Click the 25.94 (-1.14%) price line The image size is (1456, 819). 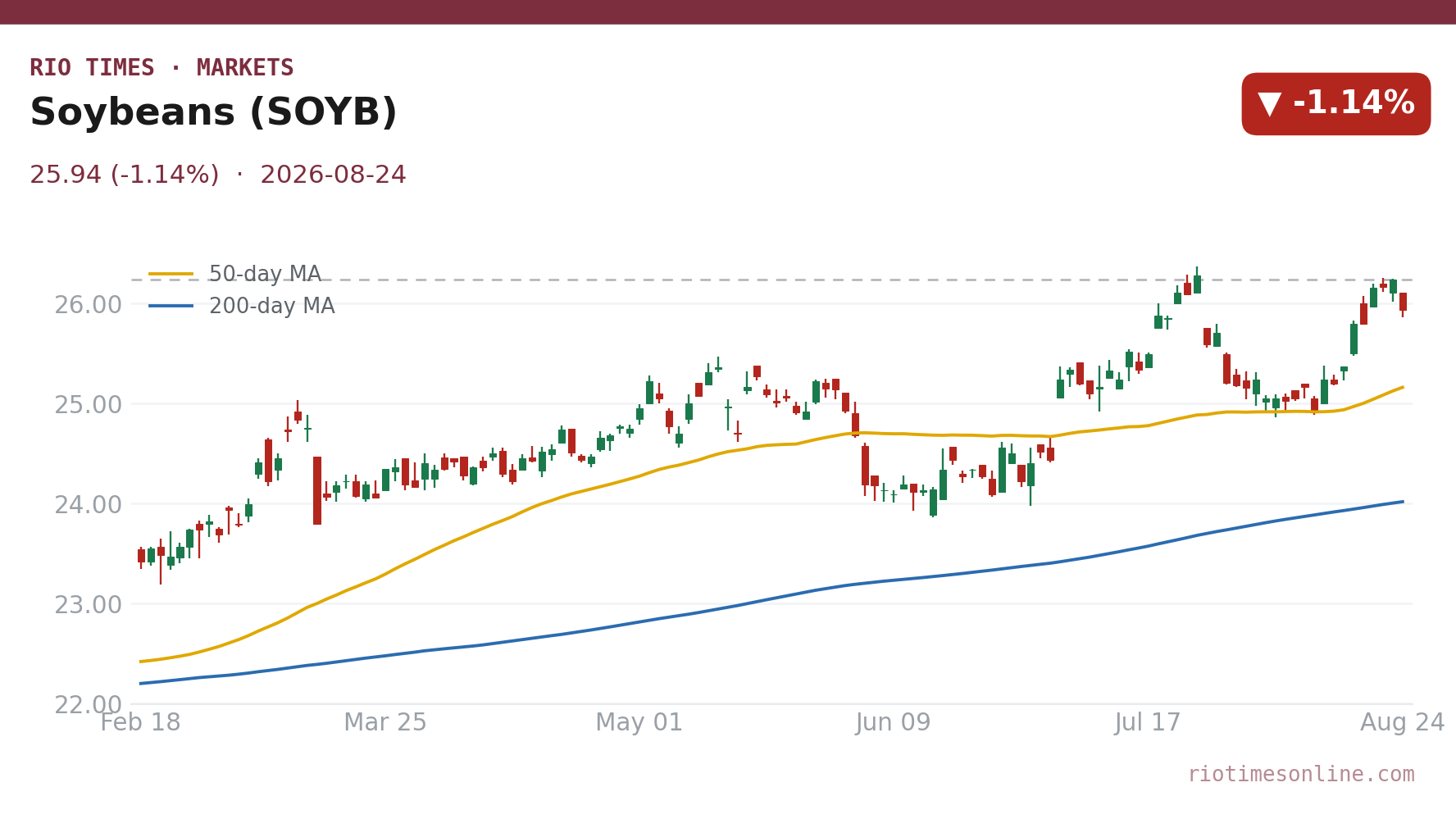pos(218,175)
